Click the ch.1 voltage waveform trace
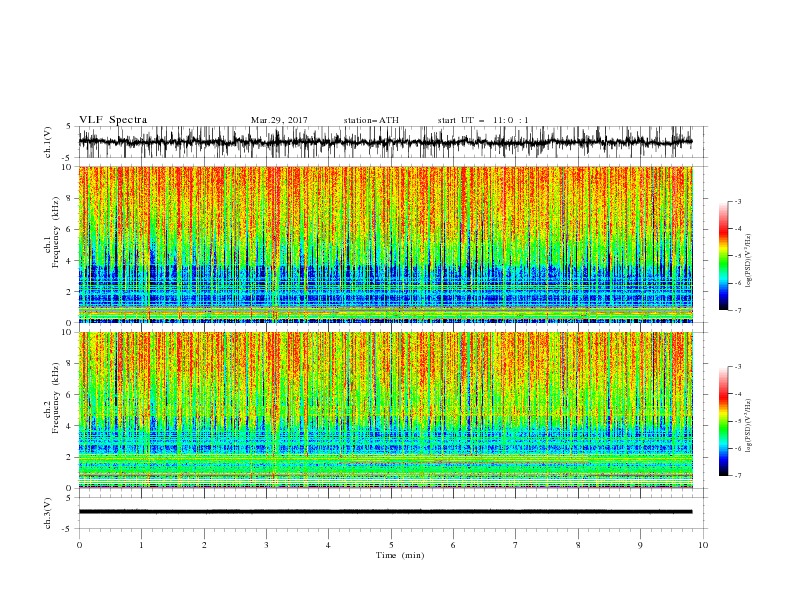This screenshot has width=792, height=612. click(385, 142)
